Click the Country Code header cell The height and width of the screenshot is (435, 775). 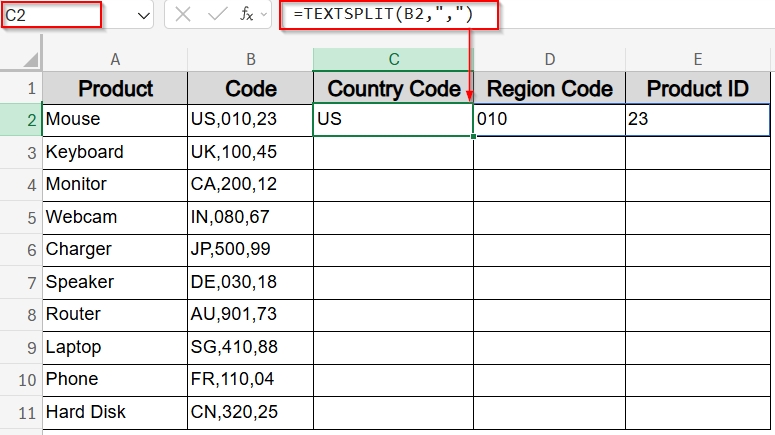393,88
